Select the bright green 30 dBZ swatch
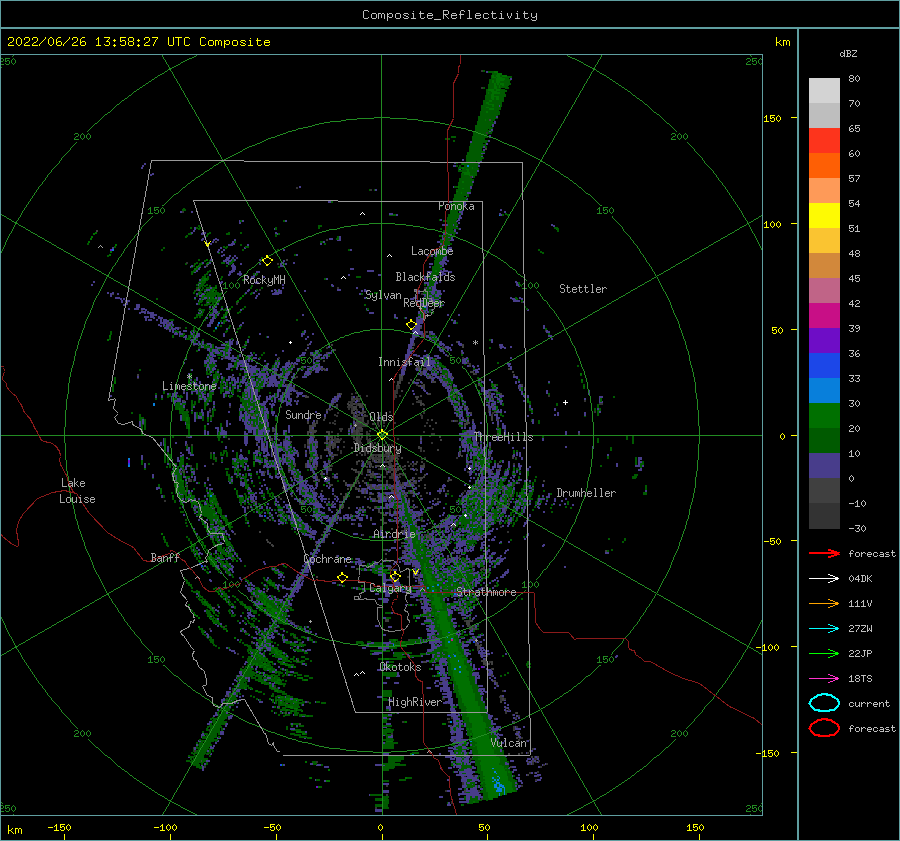 (824, 415)
